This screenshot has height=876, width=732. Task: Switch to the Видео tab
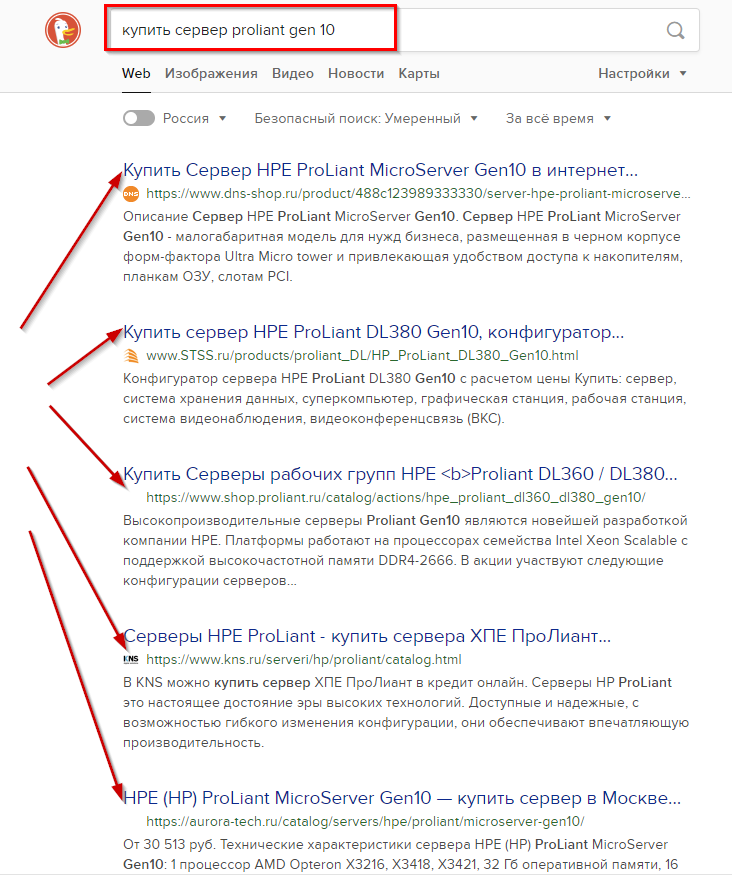tap(293, 74)
